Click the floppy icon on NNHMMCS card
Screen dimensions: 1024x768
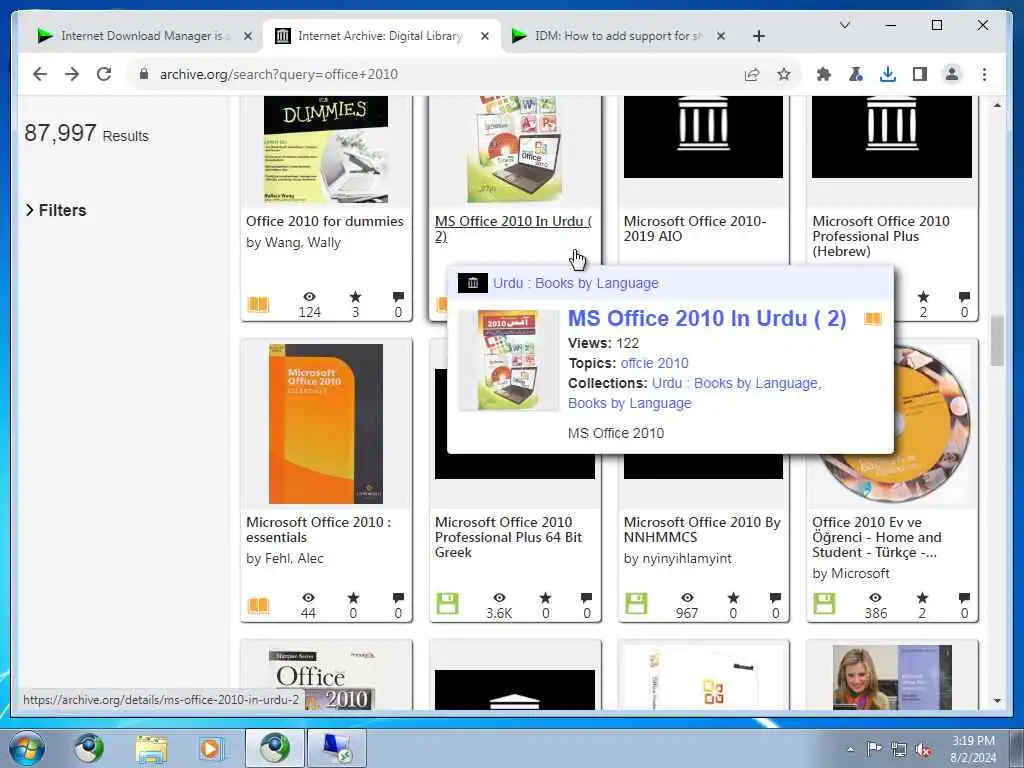tap(636, 603)
